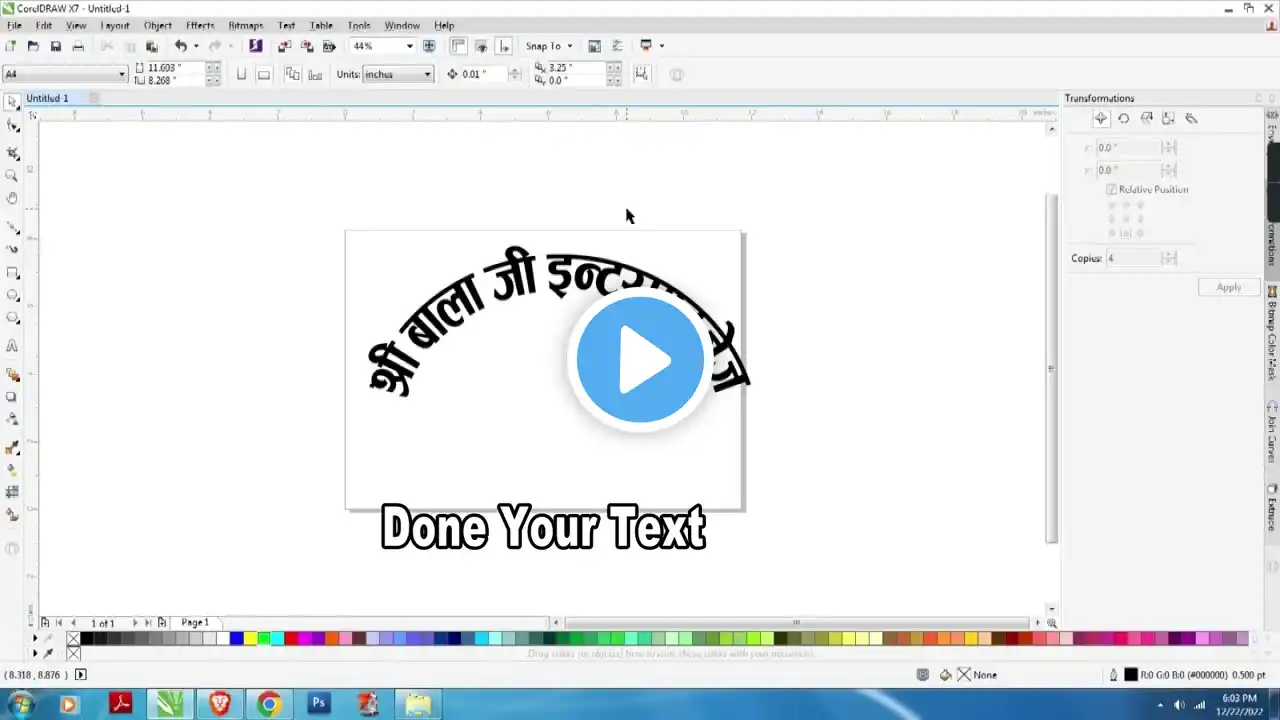Click the Save icon in toolbar

click(x=55, y=46)
